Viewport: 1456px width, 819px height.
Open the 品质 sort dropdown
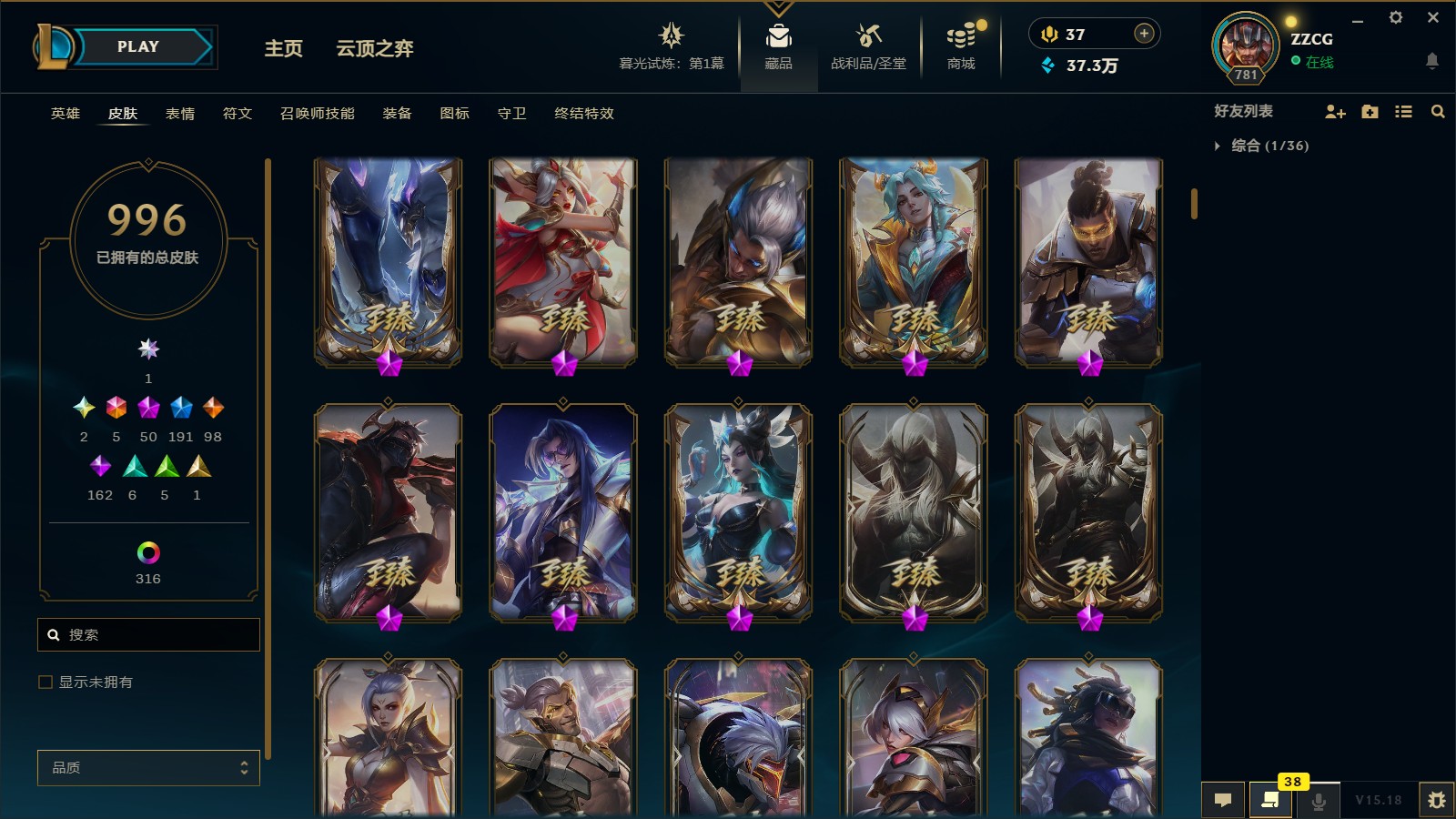[x=148, y=767]
